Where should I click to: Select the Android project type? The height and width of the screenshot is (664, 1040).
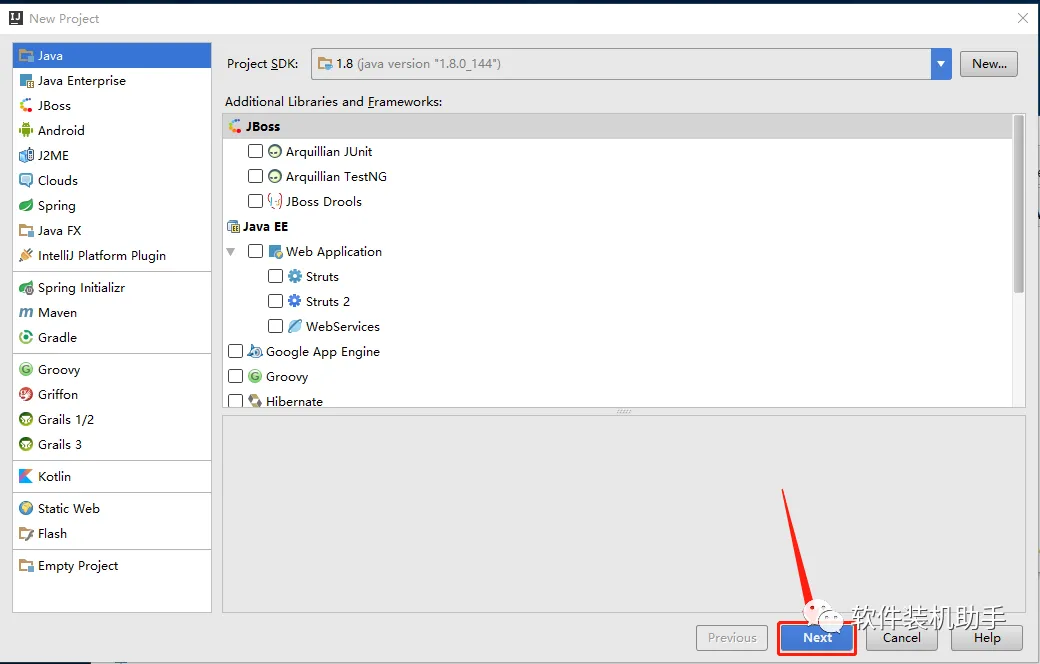tap(112, 131)
